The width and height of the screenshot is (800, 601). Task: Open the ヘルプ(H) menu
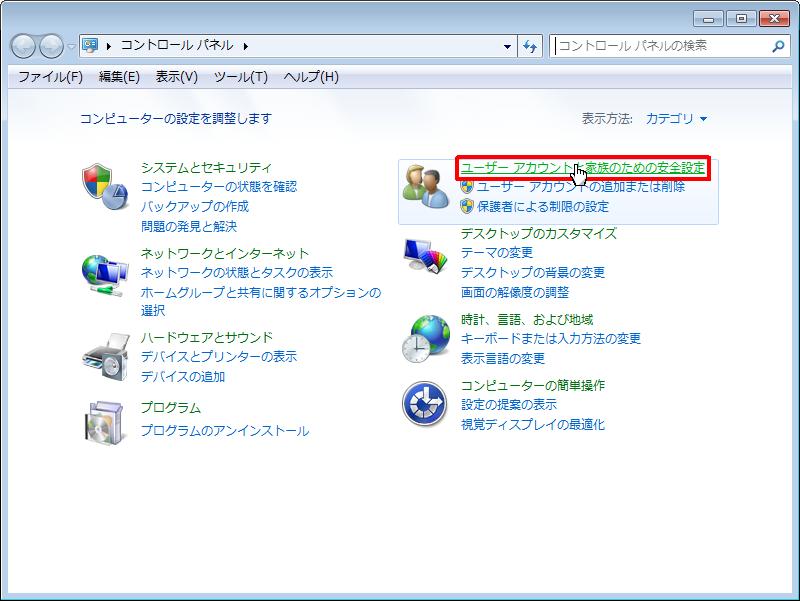(310, 77)
